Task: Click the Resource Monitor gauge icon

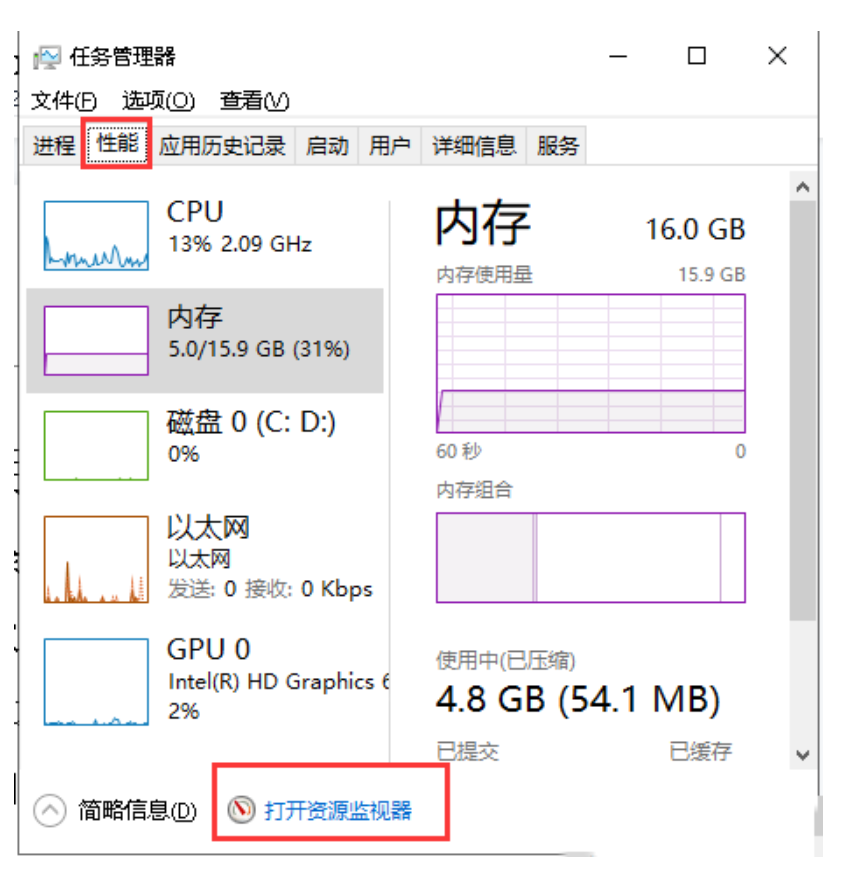Action: (x=241, y=810)
